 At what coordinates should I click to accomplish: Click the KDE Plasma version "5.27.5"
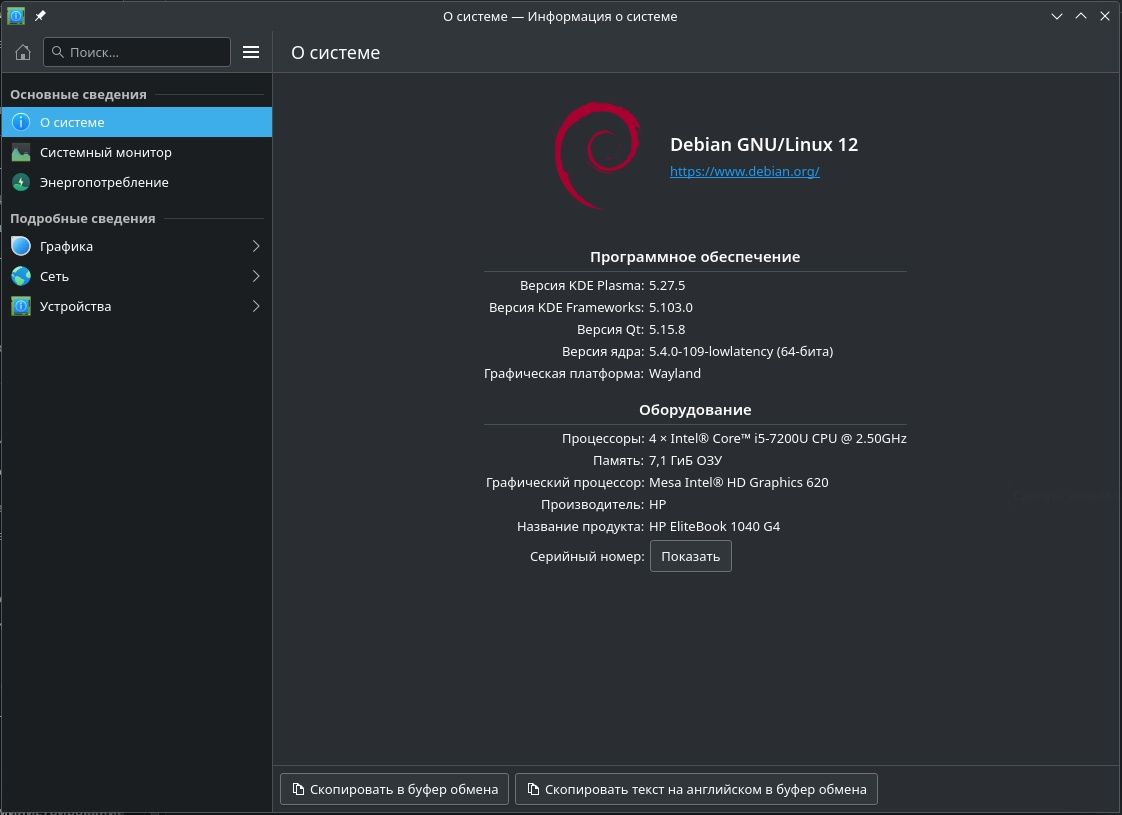coord(667,286)
